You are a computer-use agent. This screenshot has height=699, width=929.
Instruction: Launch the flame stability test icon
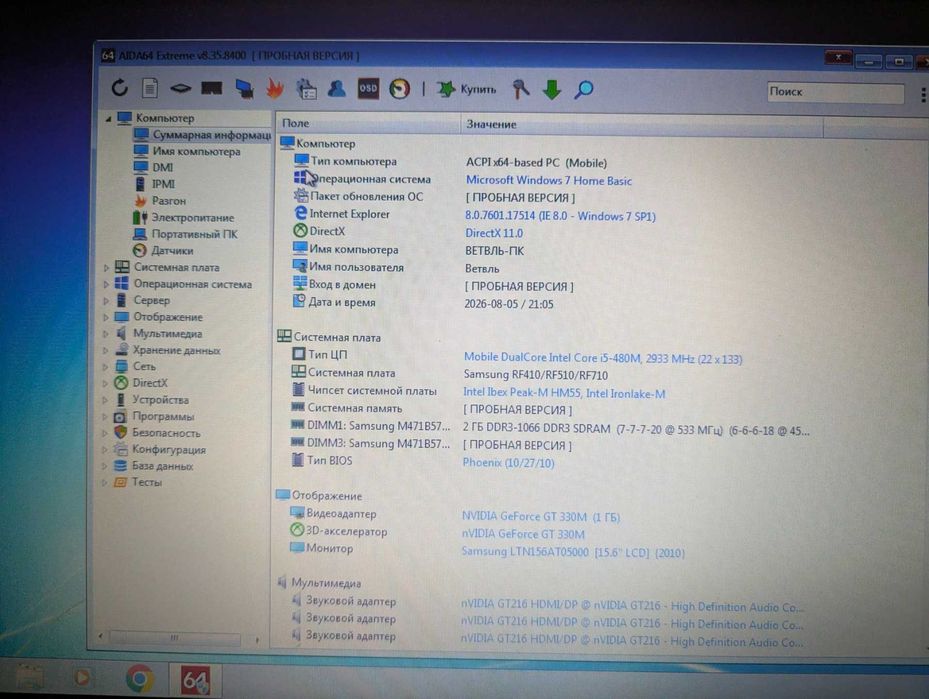pos(274,88)
